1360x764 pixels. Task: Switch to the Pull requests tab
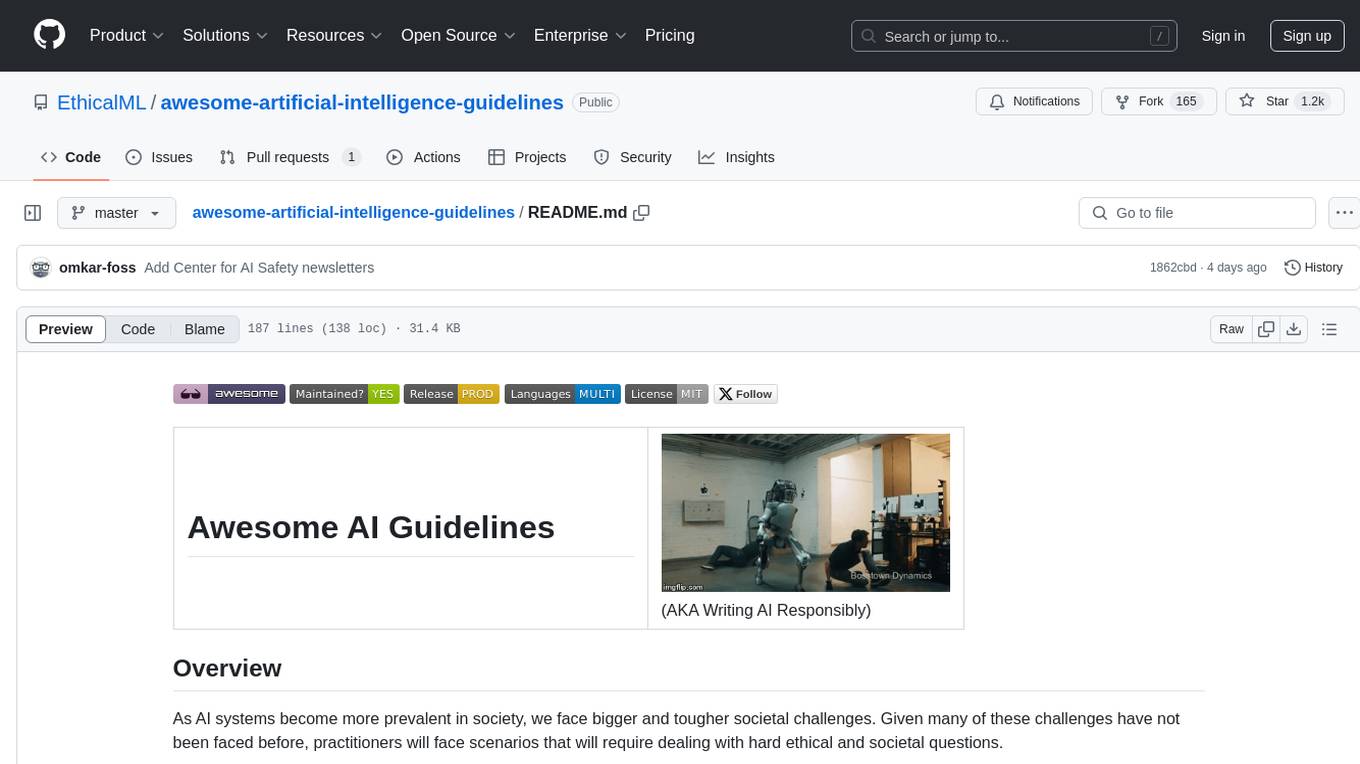click(x=289, y=157)
